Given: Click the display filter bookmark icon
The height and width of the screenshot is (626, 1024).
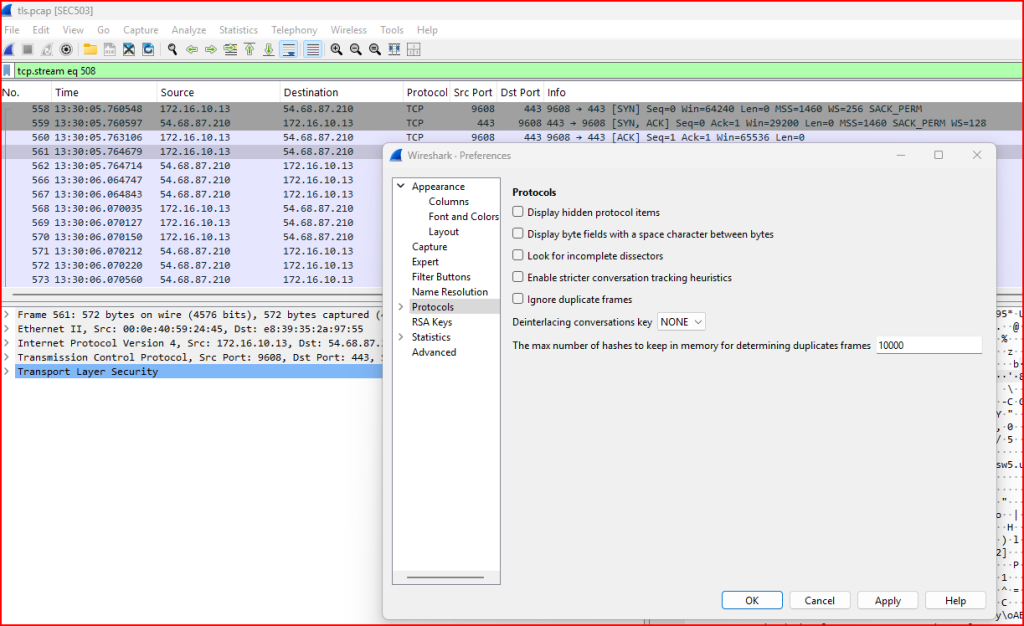Looking at the screenshot, I should 7,70.
